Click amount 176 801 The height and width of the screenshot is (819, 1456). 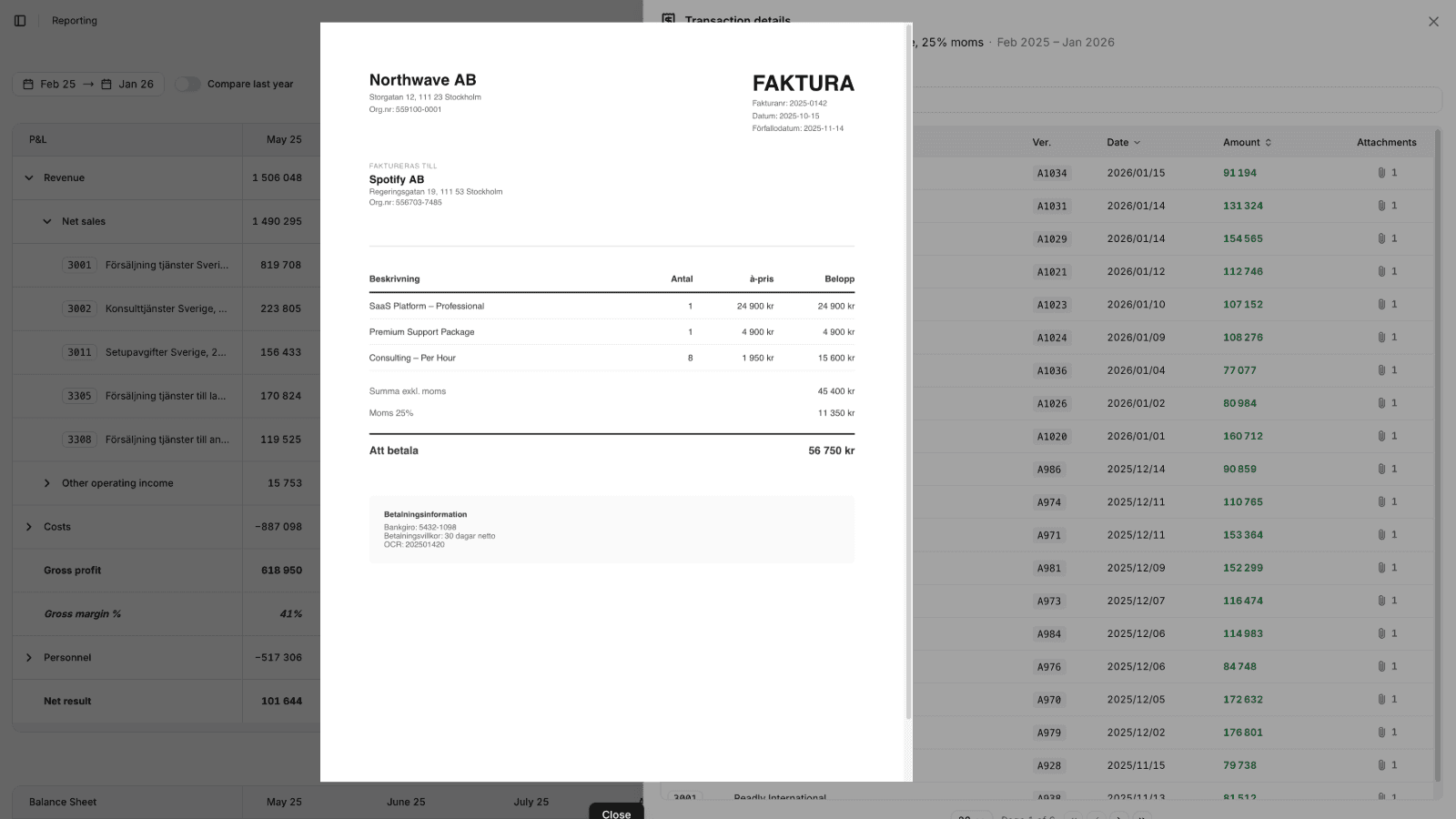pos(1243,733)
